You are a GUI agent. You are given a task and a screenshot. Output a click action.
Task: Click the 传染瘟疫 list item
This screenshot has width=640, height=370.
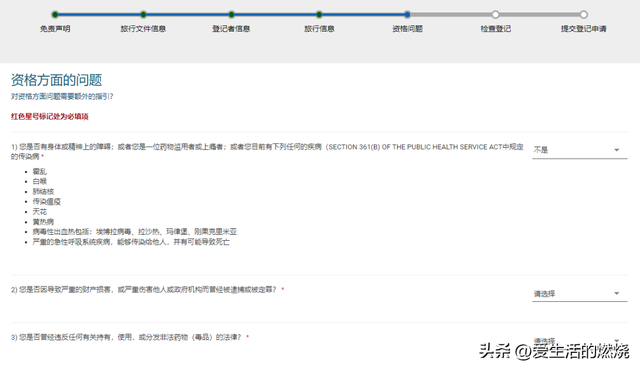point(47,202)
